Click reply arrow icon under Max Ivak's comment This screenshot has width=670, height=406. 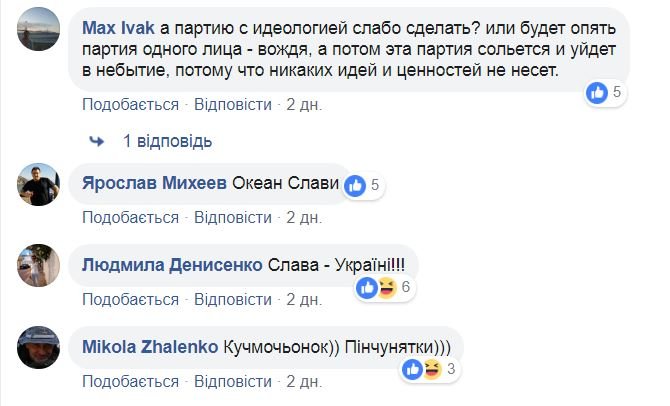pos(97,140)
